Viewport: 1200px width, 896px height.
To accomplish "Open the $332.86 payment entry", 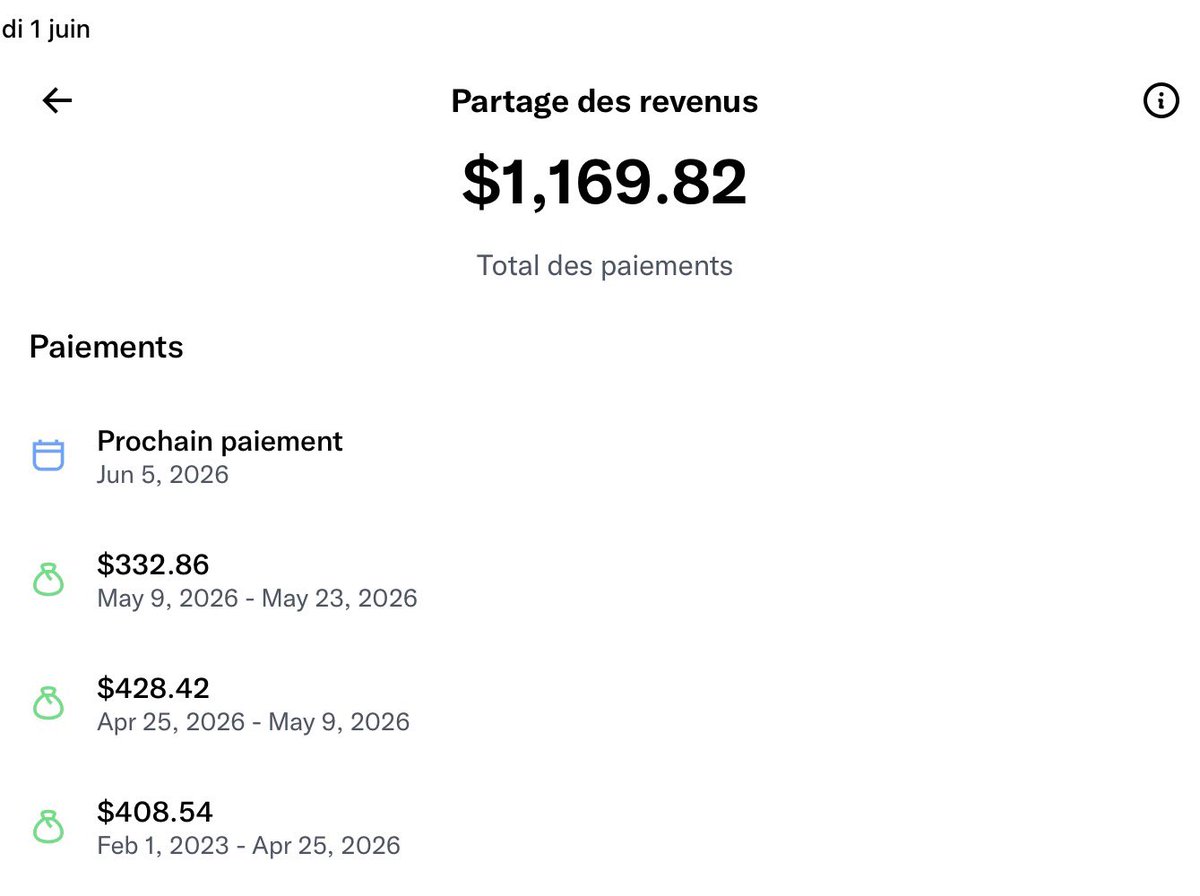I will [600, 581].
